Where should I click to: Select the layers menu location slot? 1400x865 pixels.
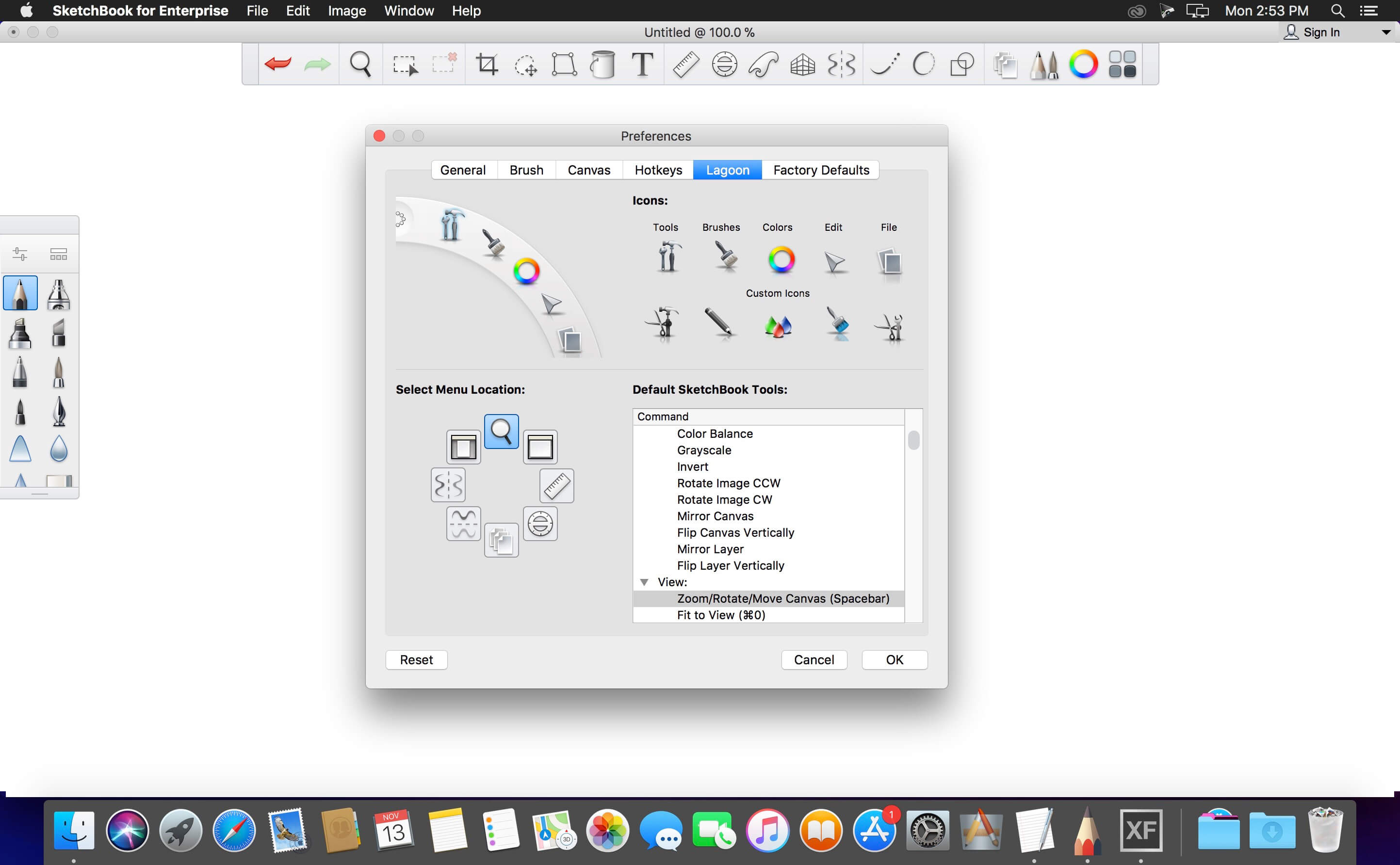tap(502, 540)
